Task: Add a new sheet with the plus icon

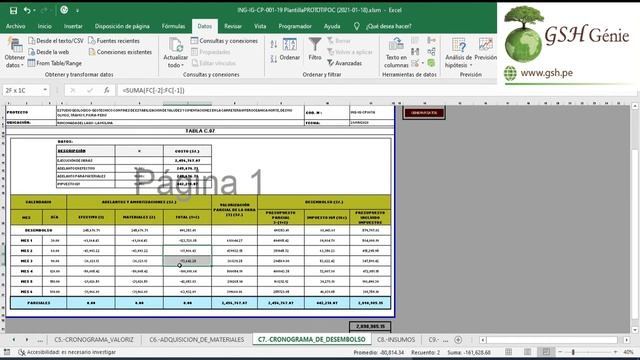Action: [x=458, y=340]
